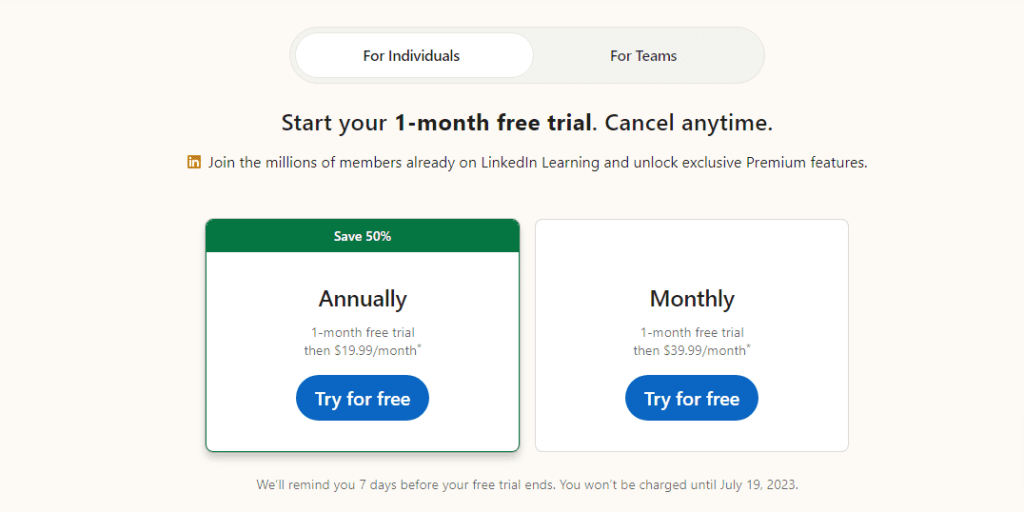Click the LinkedIn 'in' logo icon
The height and width of the screenshot is (512, 1024).
tap(194, 163)
